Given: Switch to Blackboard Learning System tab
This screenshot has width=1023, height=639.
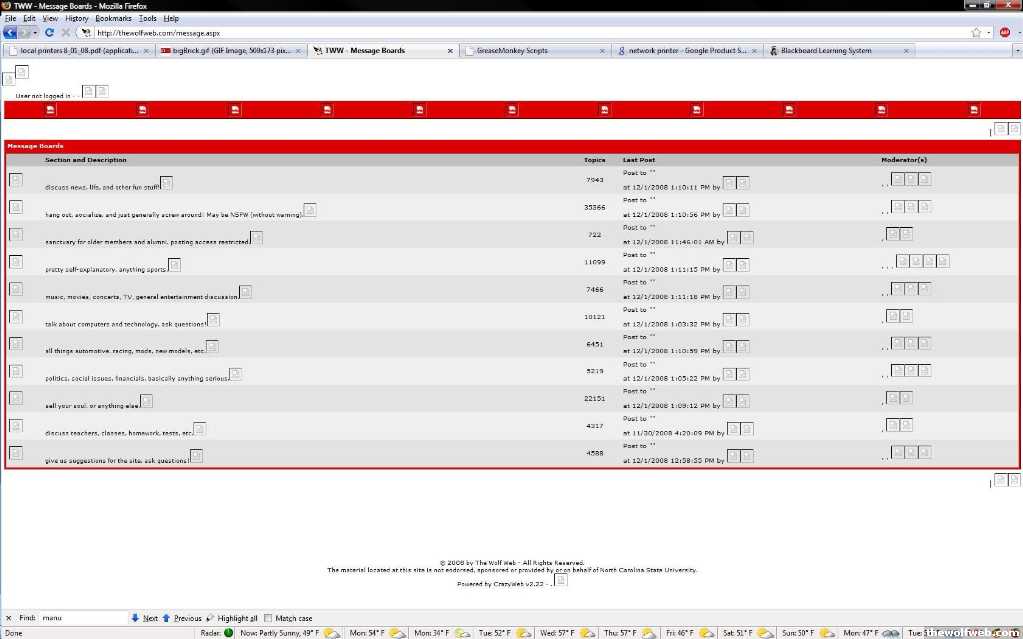Looking at the screenshot, I should coord(826,50).
